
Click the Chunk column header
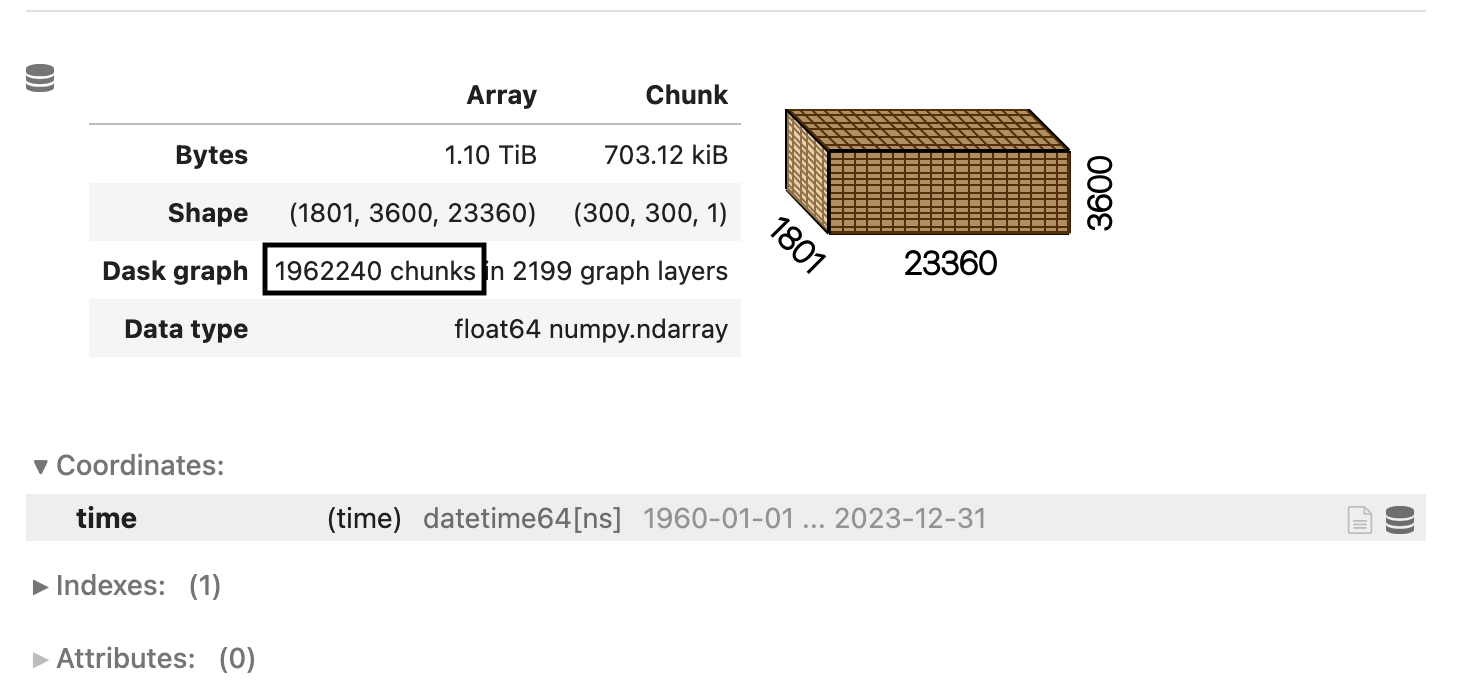pos(687,95)
